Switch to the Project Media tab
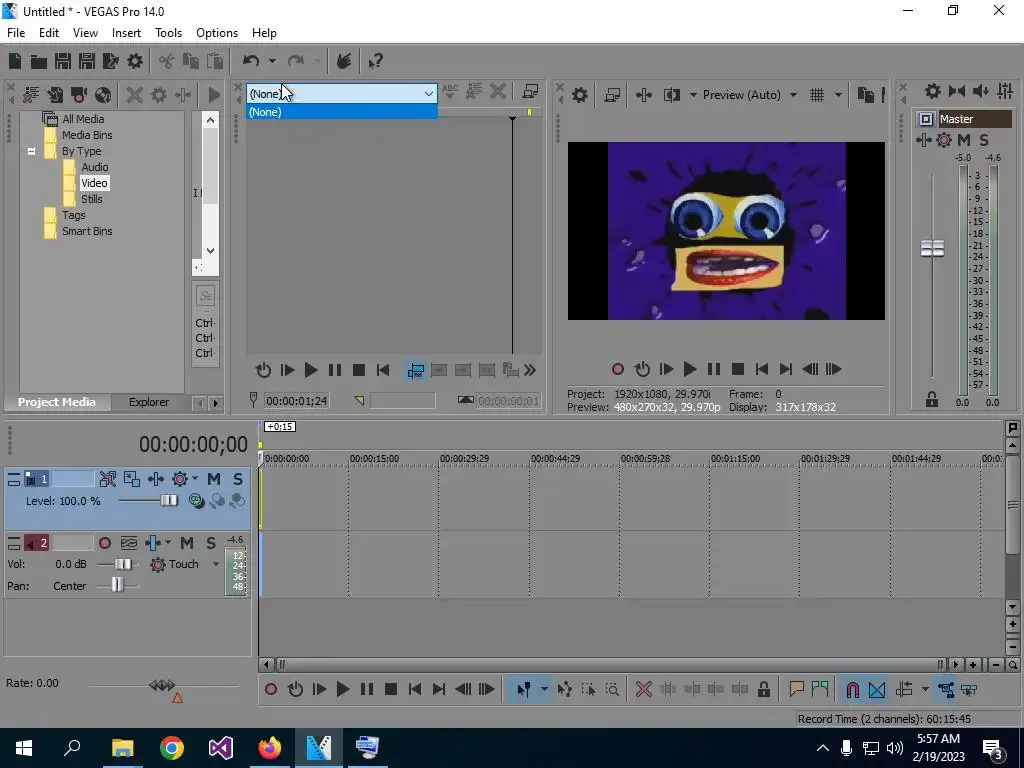Screen dimensions: 1024x768 (x=57, y=402)
